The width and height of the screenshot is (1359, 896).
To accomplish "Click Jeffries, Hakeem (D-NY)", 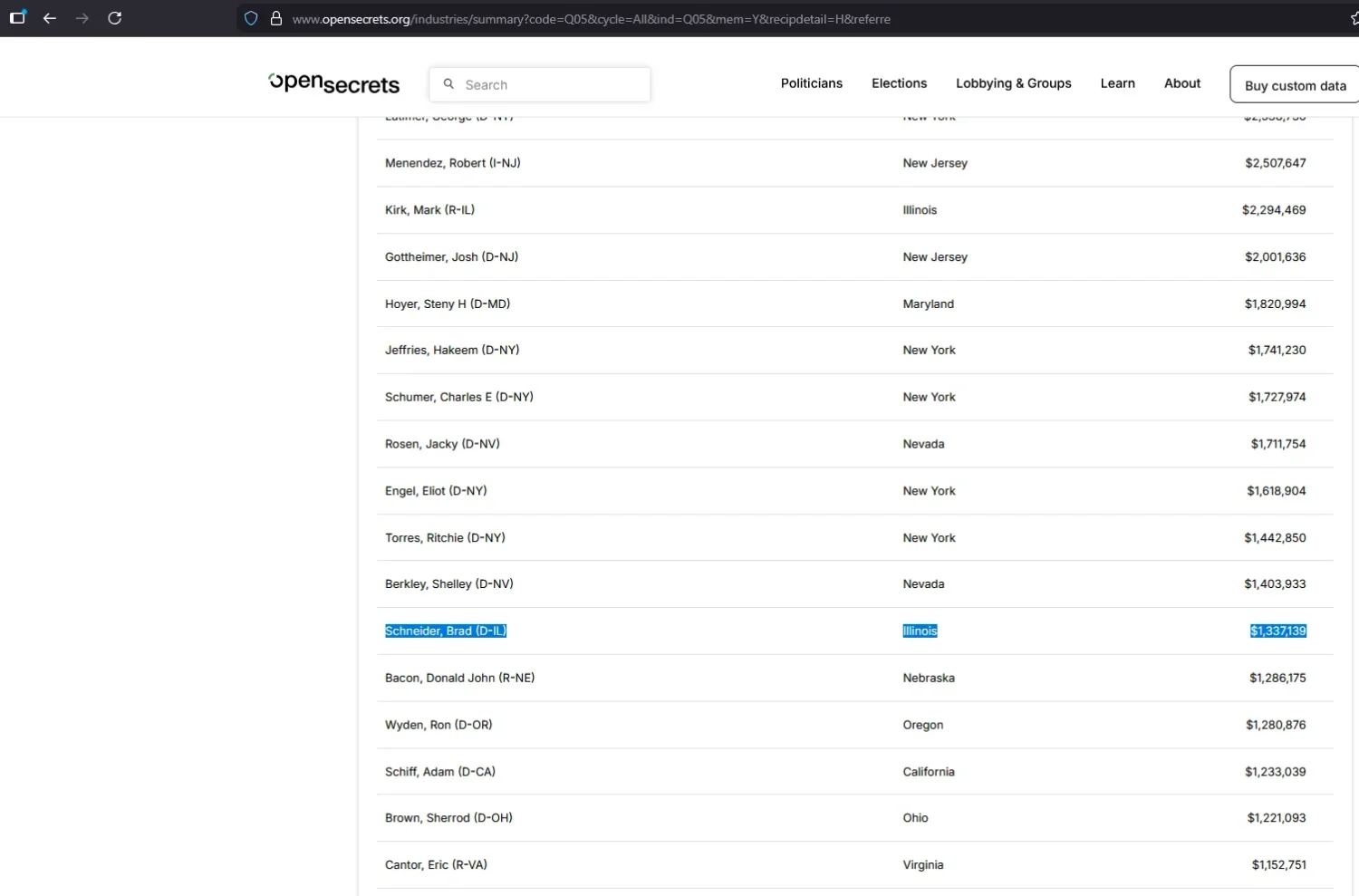I will tap(452, 351).
